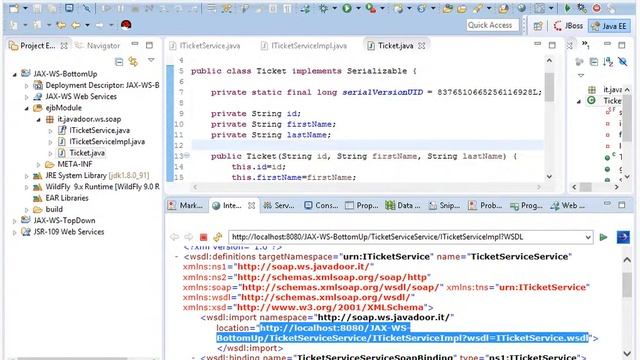Switch to the Java EE perspective
The height and width of the screenshot is (360, 640).
(x=609, y=26)
